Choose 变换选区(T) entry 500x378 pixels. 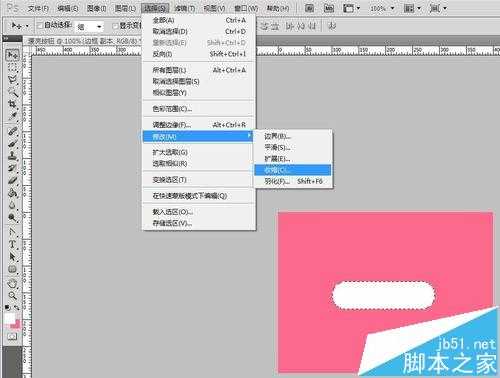[199, 180]
